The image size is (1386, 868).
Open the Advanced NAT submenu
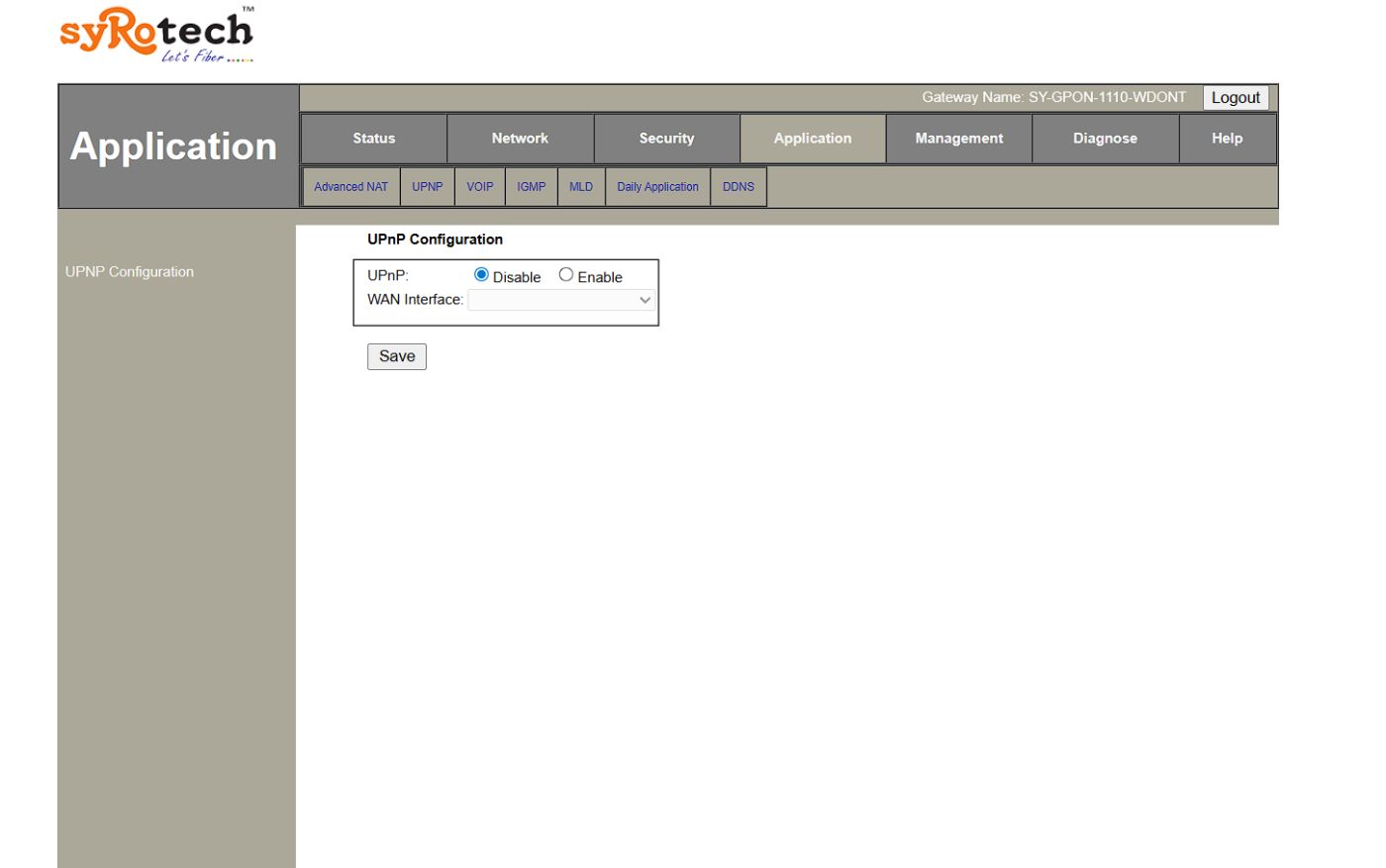click(x=350, y=186)
